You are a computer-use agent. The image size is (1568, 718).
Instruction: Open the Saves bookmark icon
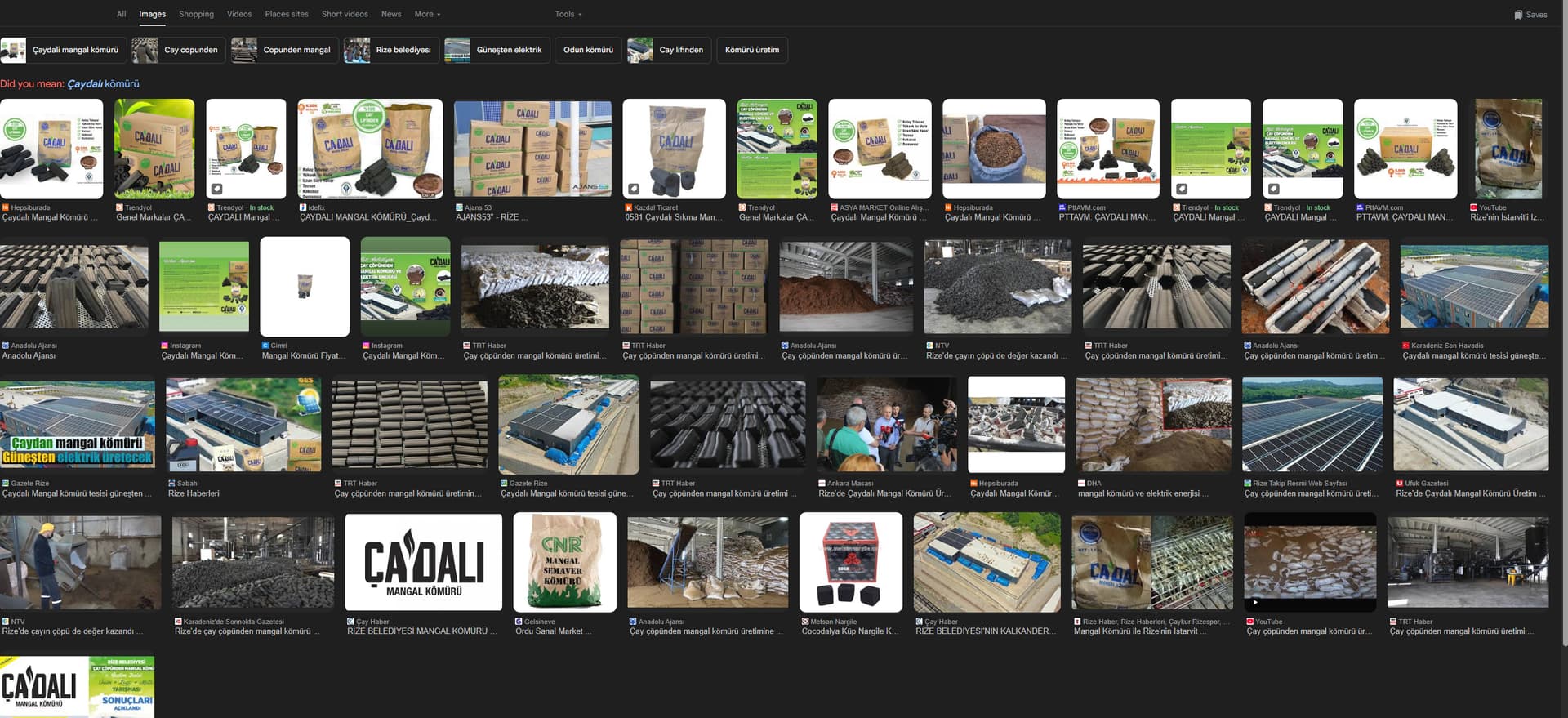click(x=1517, y=15)
